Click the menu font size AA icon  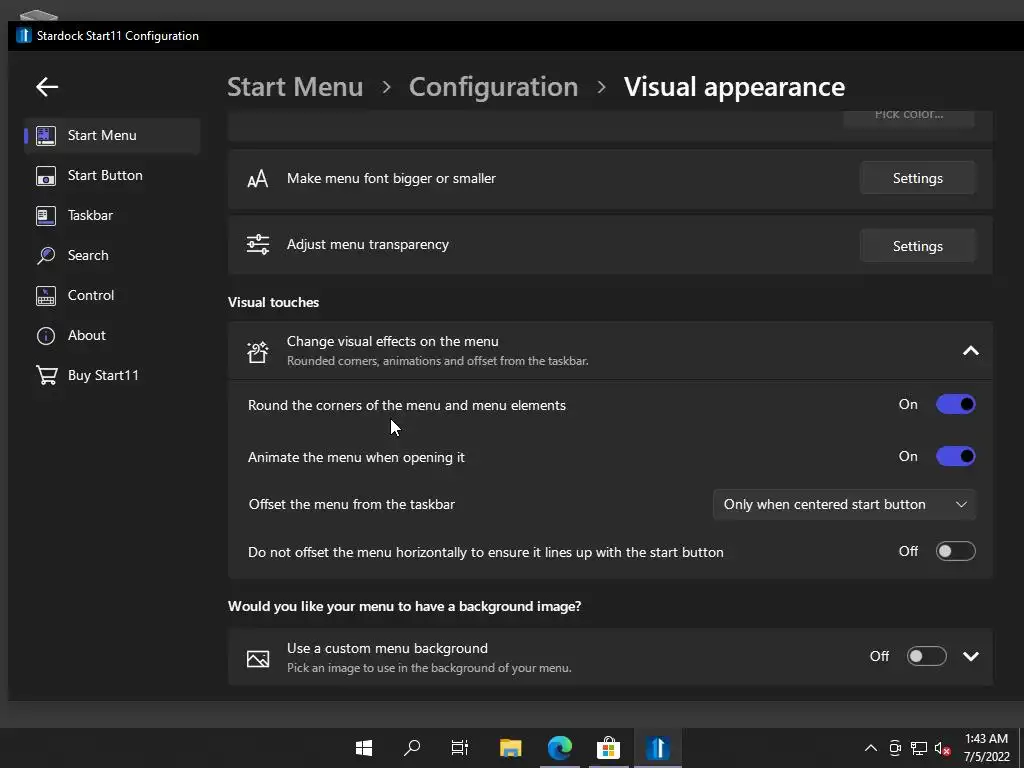[257, 178]
